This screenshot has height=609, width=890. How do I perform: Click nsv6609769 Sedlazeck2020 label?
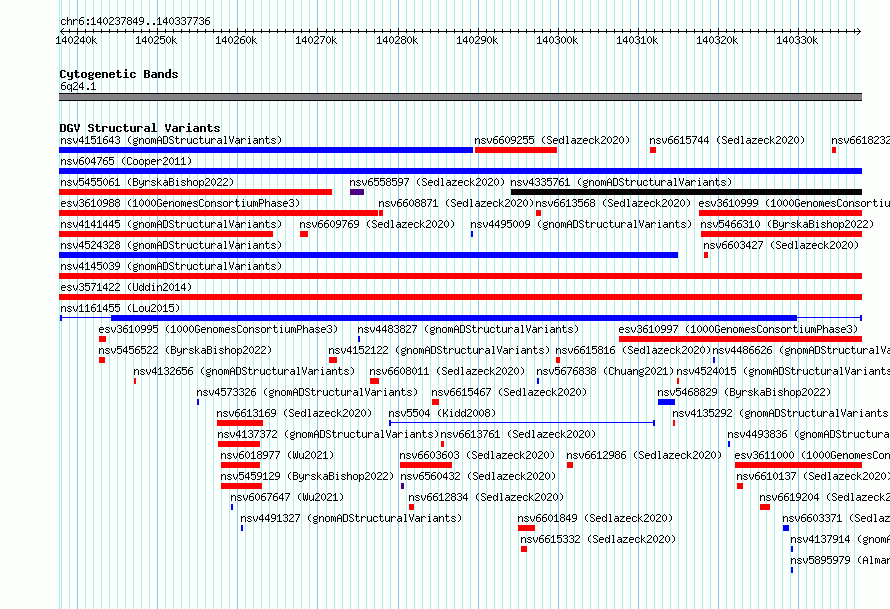coord(377,224)
